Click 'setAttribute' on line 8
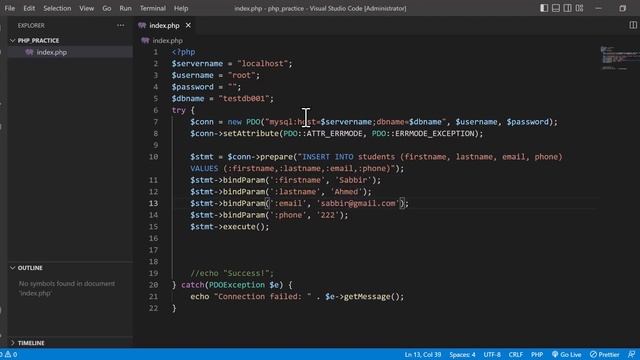This screenshot has width=640, height=360. point(251,133)
